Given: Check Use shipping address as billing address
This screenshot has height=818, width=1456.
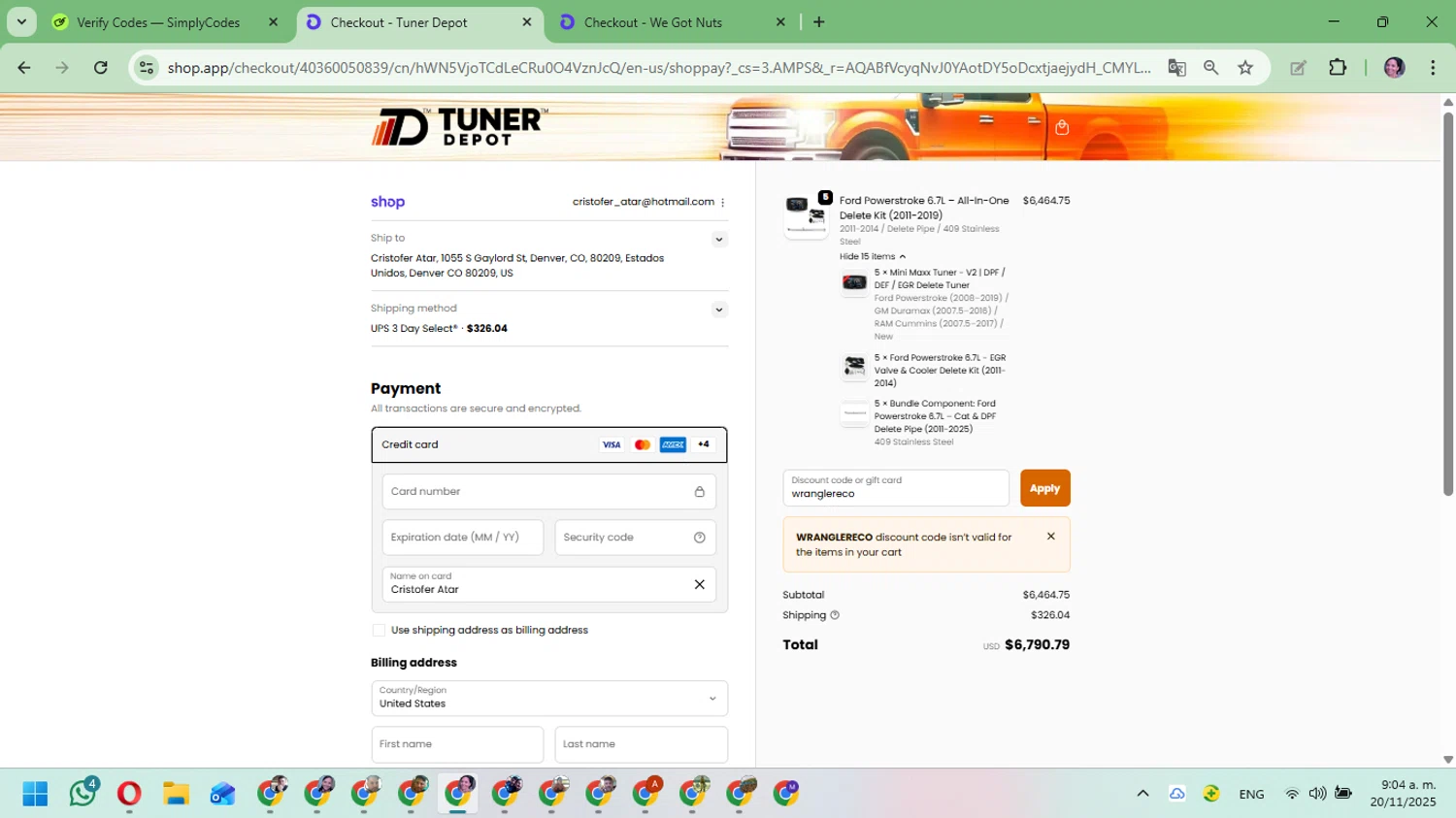Looking at the screenshot, I should point(379,631).
